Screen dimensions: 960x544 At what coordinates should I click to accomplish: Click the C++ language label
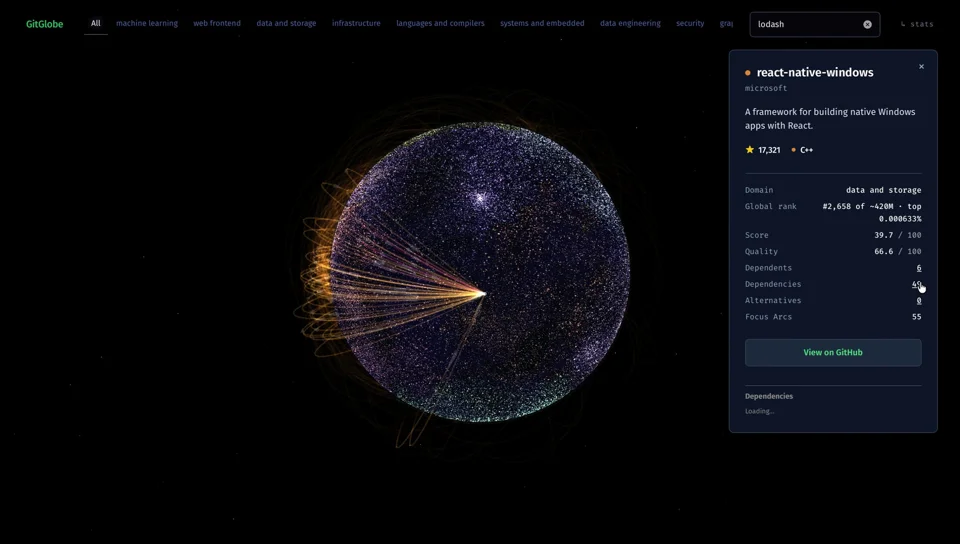coord(806,150)
